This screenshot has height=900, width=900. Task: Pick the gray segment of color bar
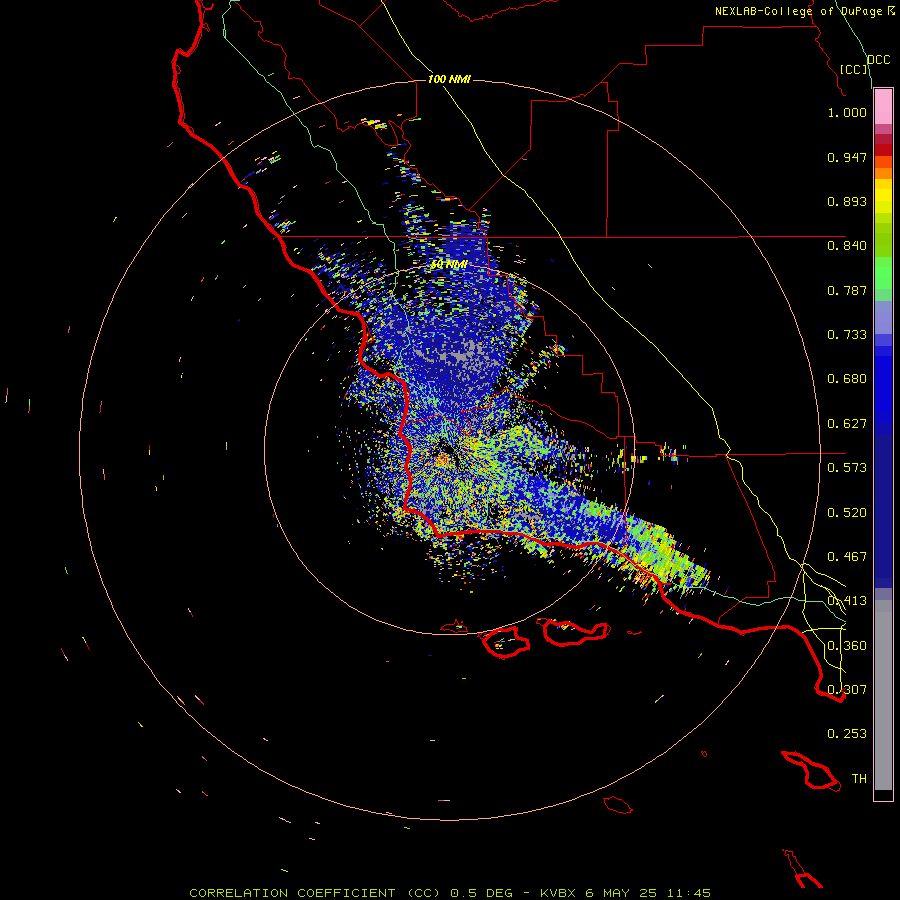click(883, 695)
